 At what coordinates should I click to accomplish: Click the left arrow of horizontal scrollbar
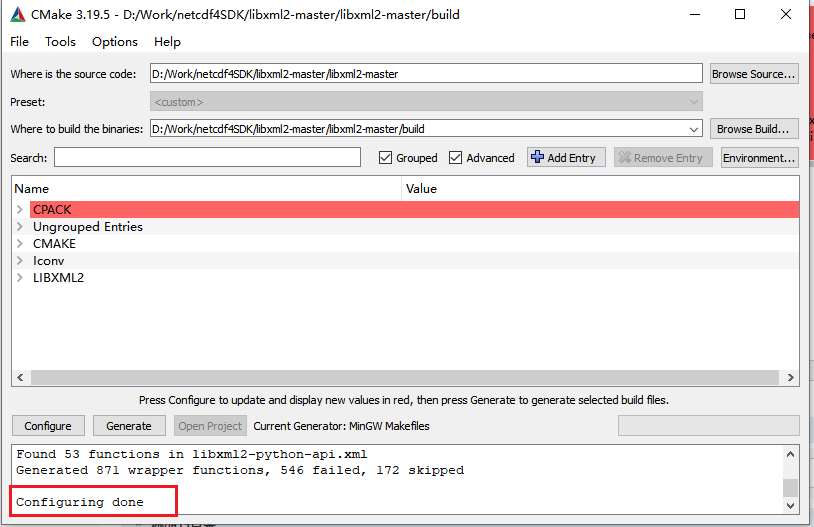point(20,377)
